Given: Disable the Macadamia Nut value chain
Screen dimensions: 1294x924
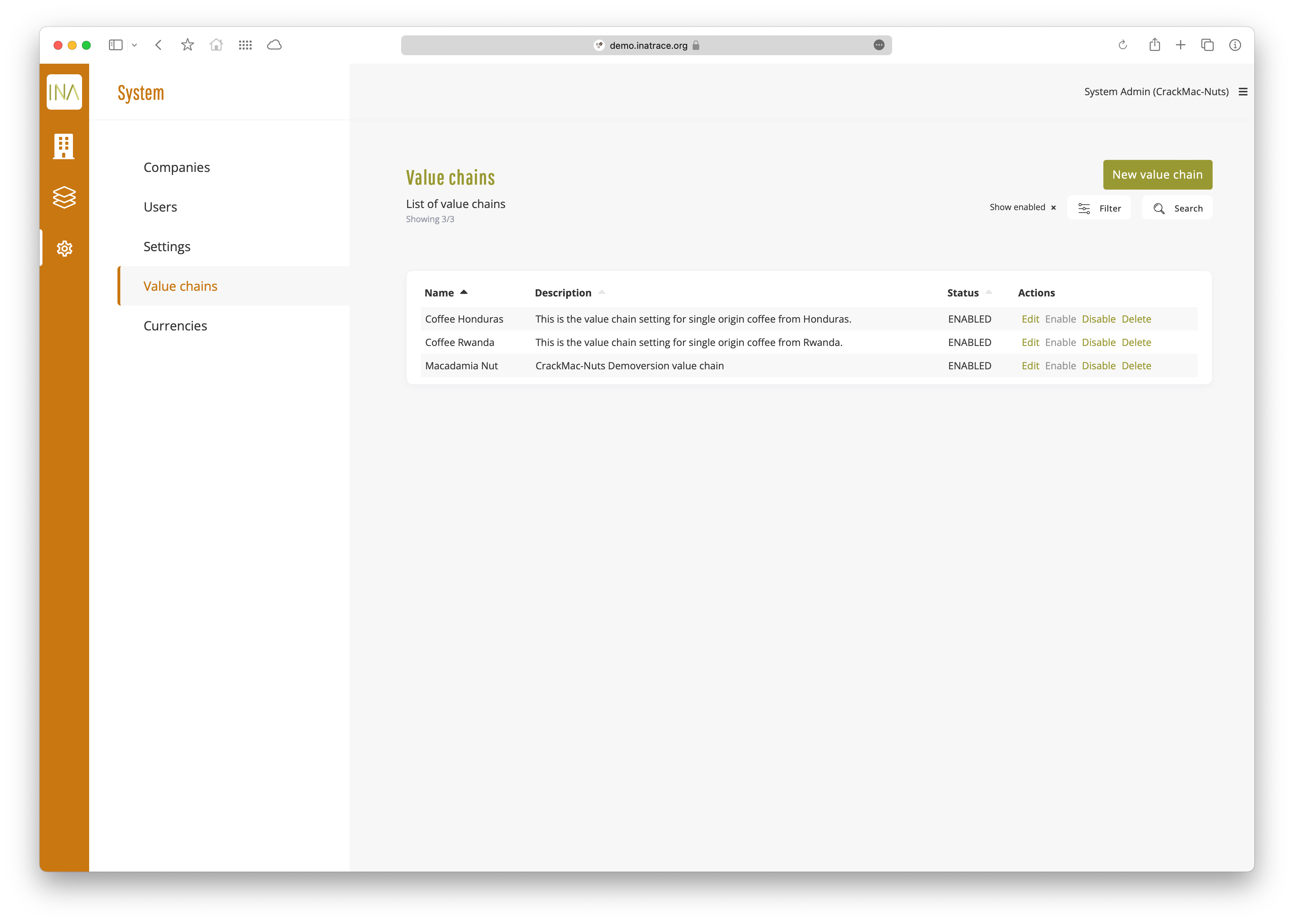Looking at the screenshot, I should pyautogui.click(x=1098, y=366).
